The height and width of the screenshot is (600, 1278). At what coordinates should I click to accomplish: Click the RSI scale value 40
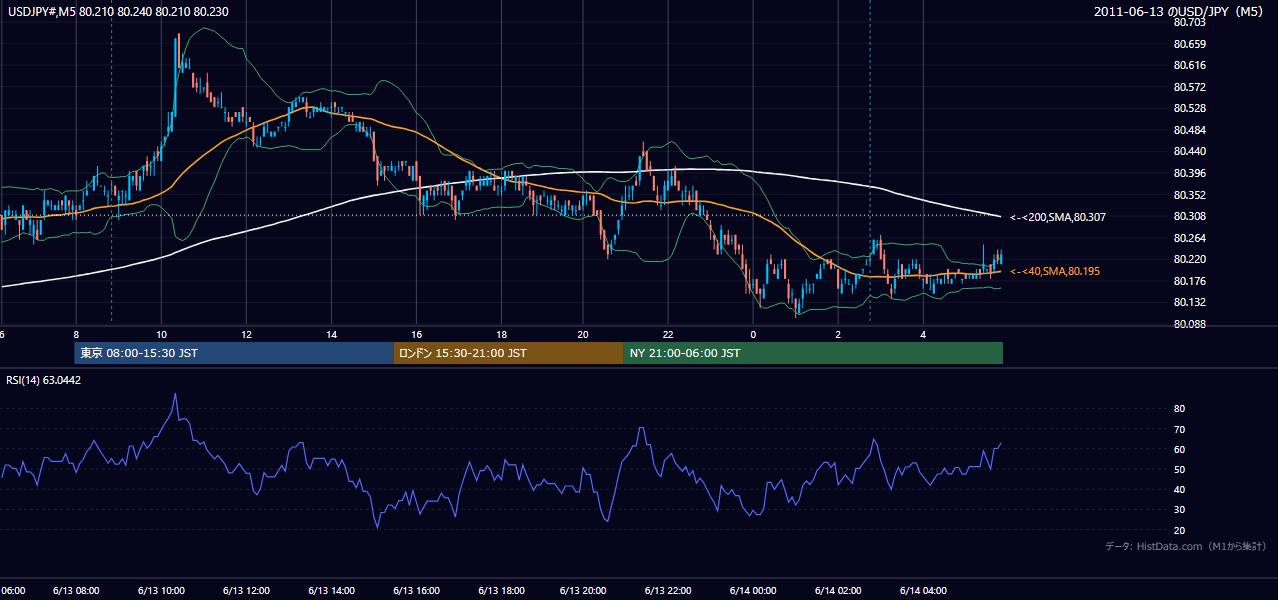click(1179, 489)
